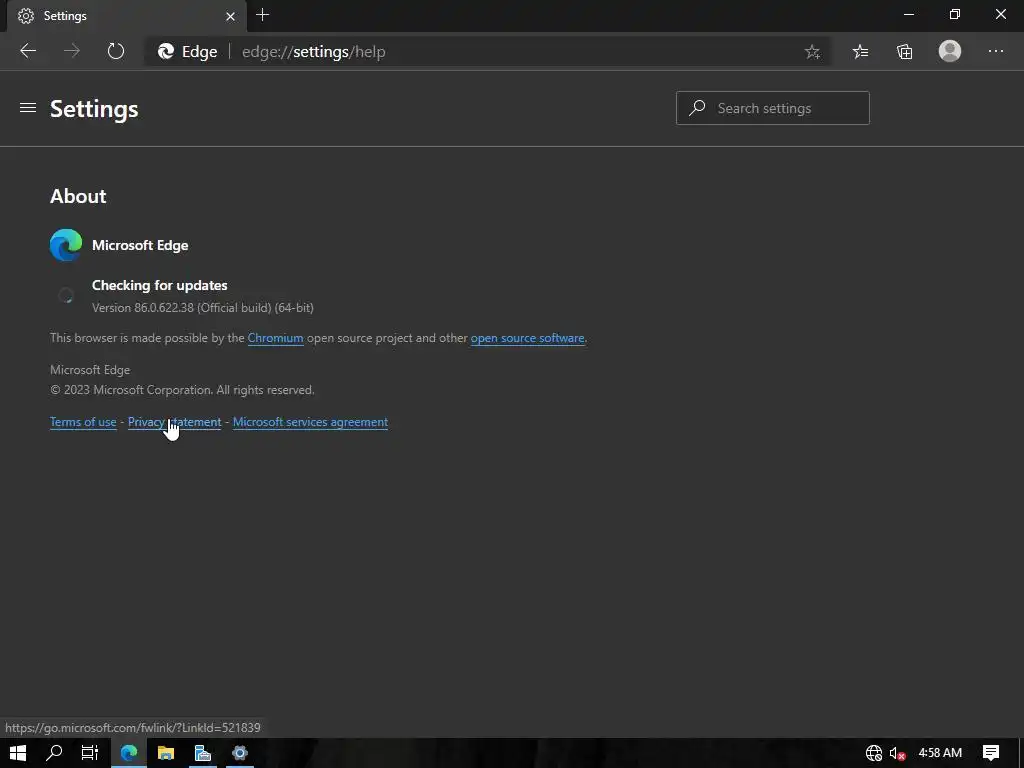This screenshot has width=1024, height=768.
Task: Close the Settings tab
Action: (x=230, y=16)
